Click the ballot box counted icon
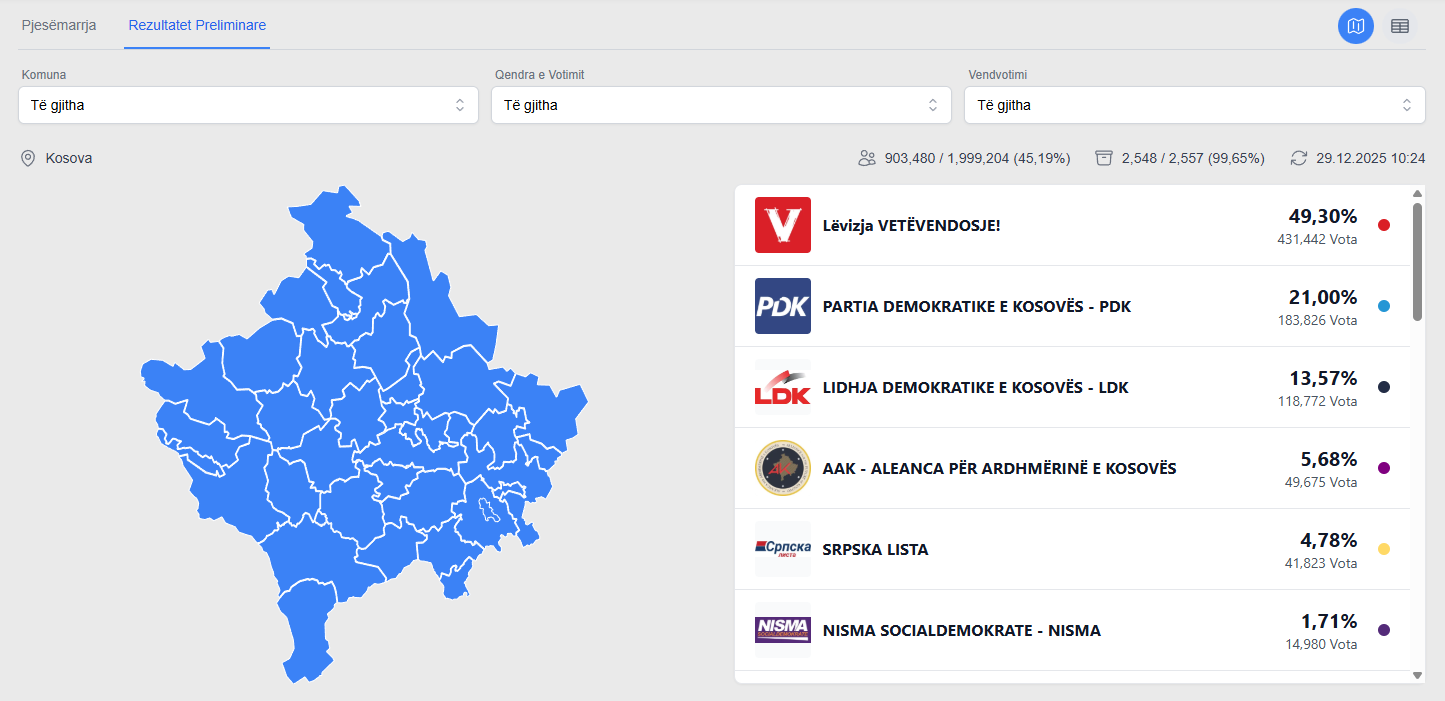 pos(1104,158)
